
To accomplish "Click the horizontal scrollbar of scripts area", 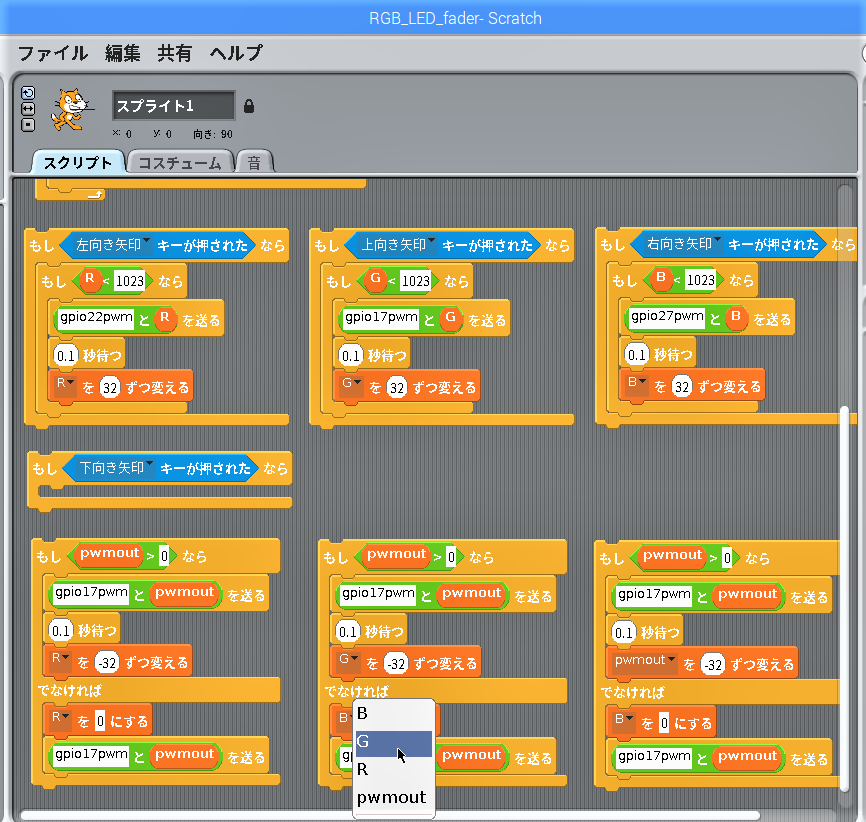I will click(x=390, y=815).
